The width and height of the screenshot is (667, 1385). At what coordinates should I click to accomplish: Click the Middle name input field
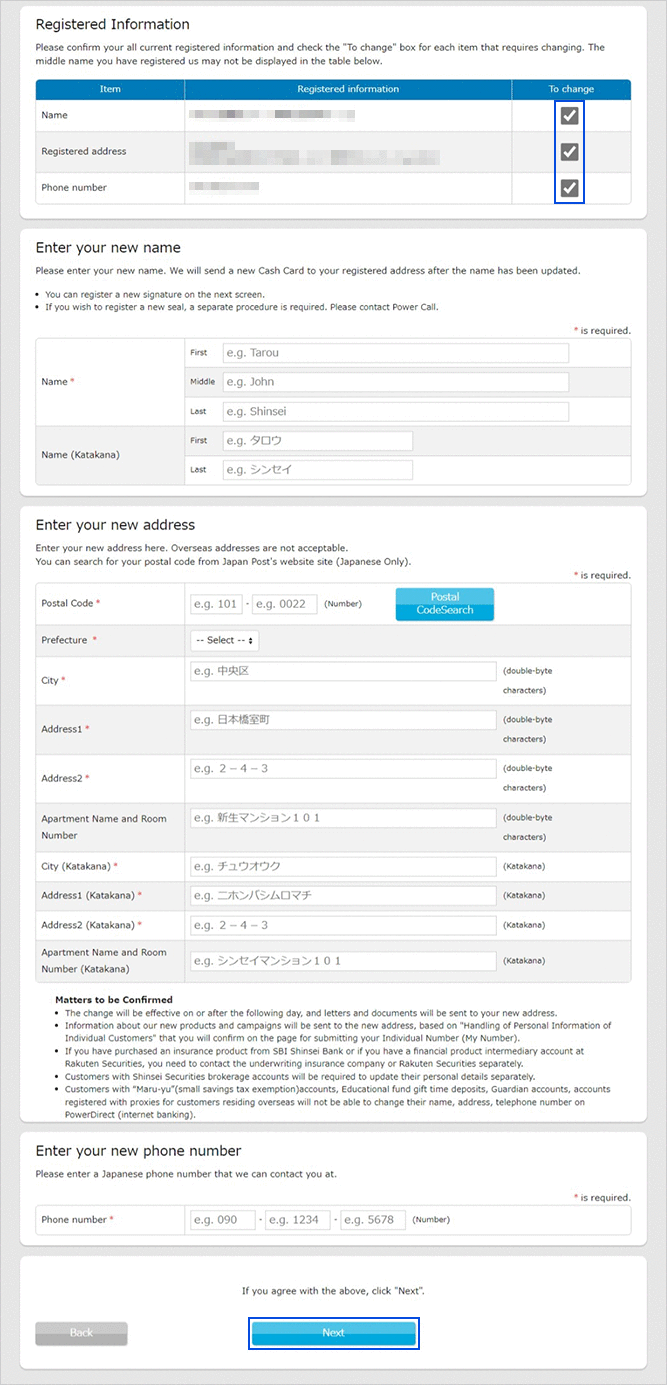point(395,382)
